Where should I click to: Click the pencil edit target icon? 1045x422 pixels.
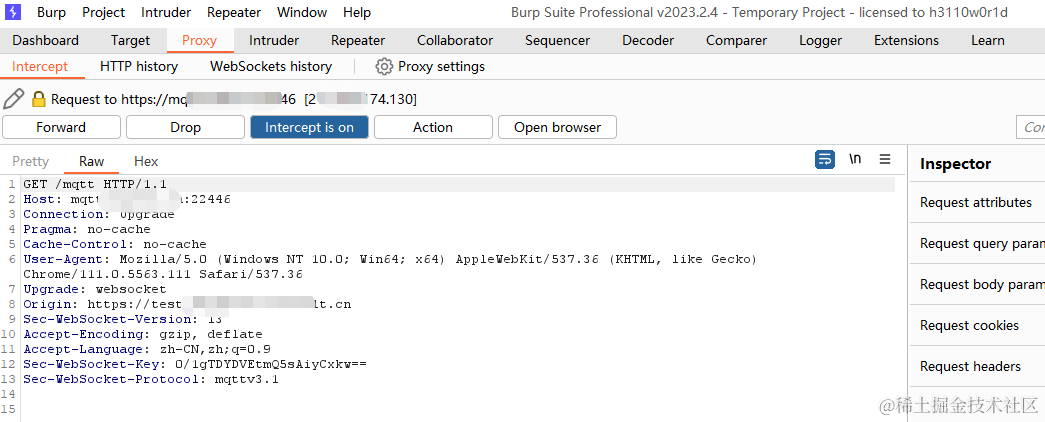pos(13,99)
